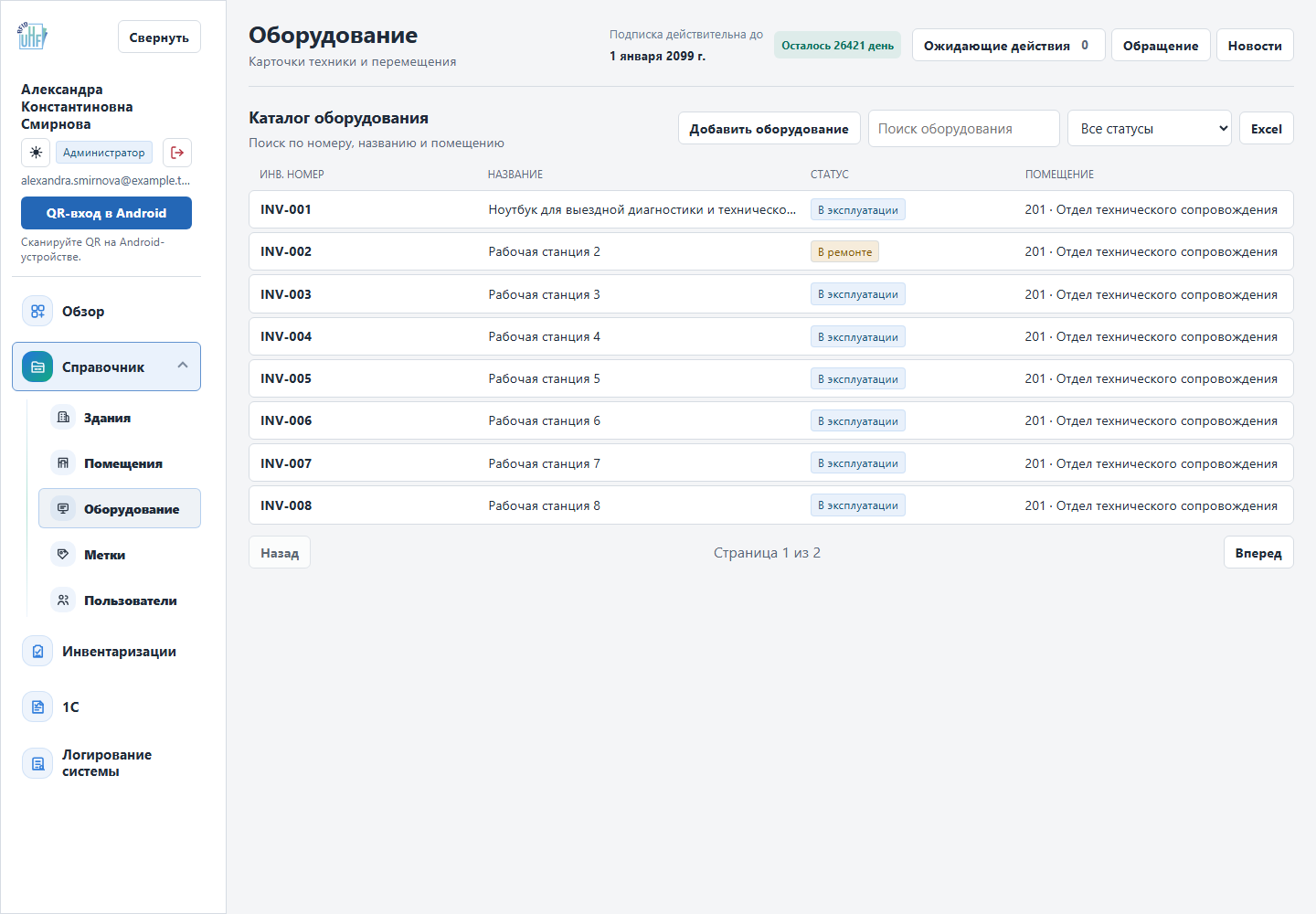Click the Справочник folder icon
1316x914 pixels.
tap(37, 367)
